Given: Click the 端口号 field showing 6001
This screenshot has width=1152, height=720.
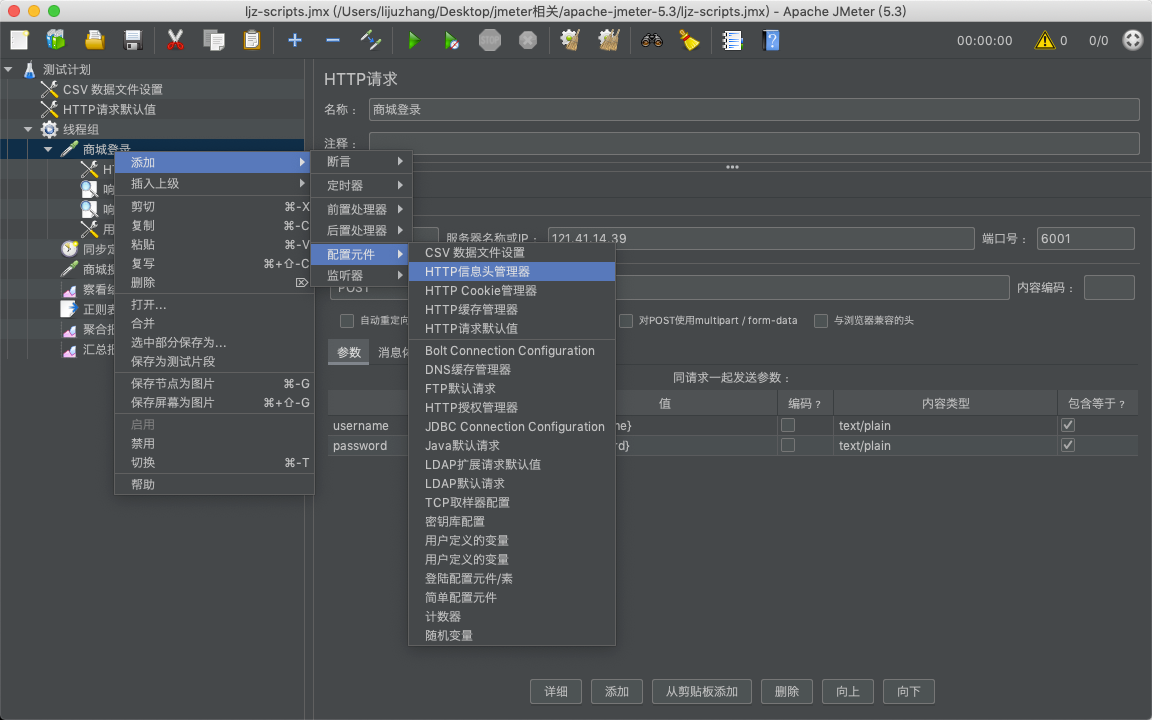Looking at the screenshot, I should [x=1085, y=239].
